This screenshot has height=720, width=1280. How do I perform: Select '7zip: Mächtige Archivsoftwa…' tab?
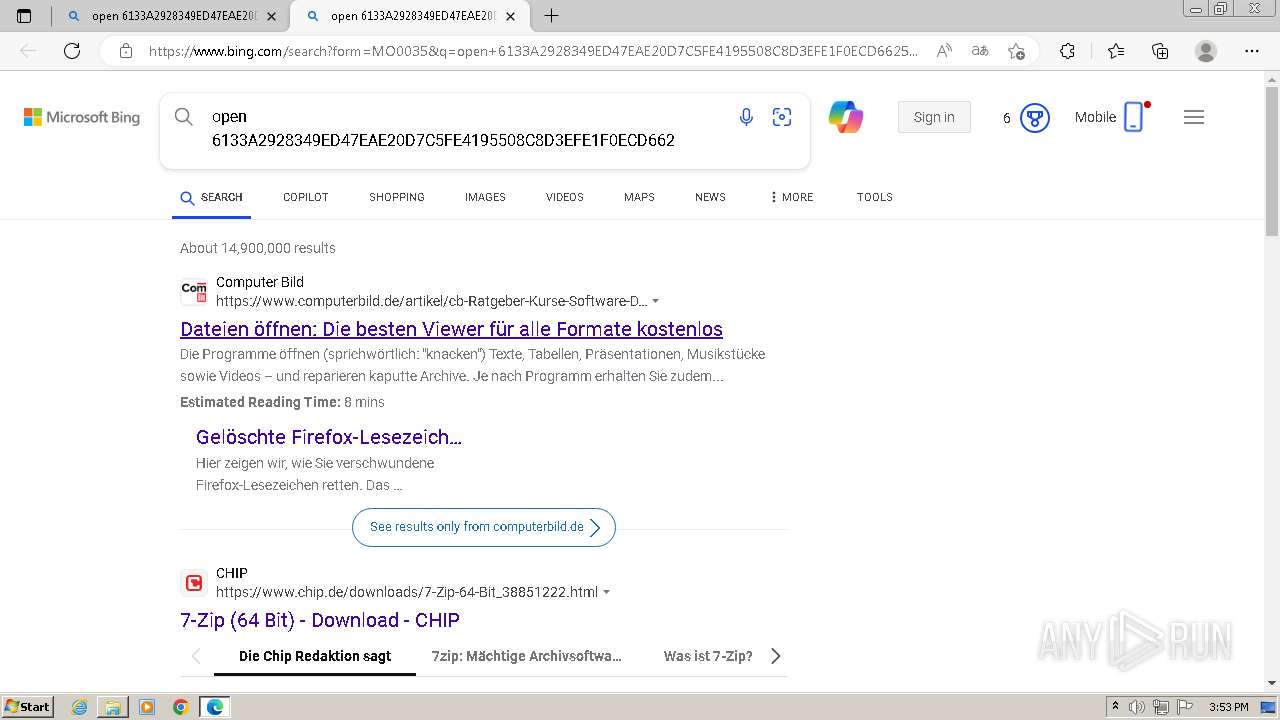[527, 656]
